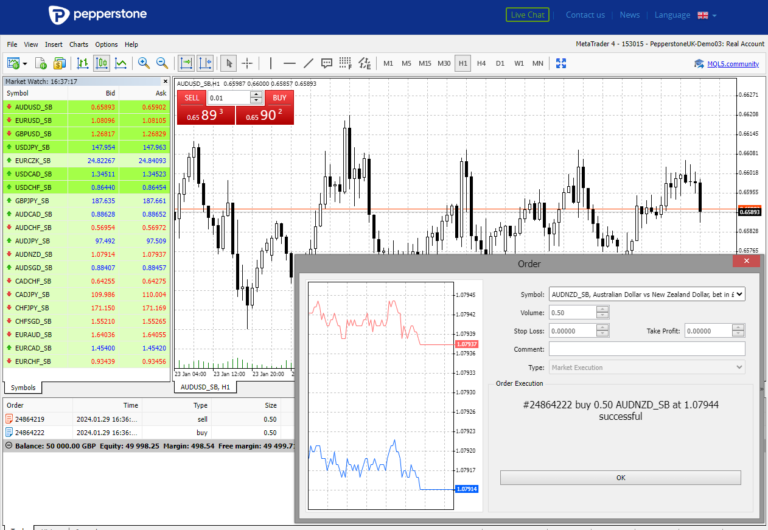Click one-click trading volume field
This screenshot has width=768, height=530.
[229, 98]
